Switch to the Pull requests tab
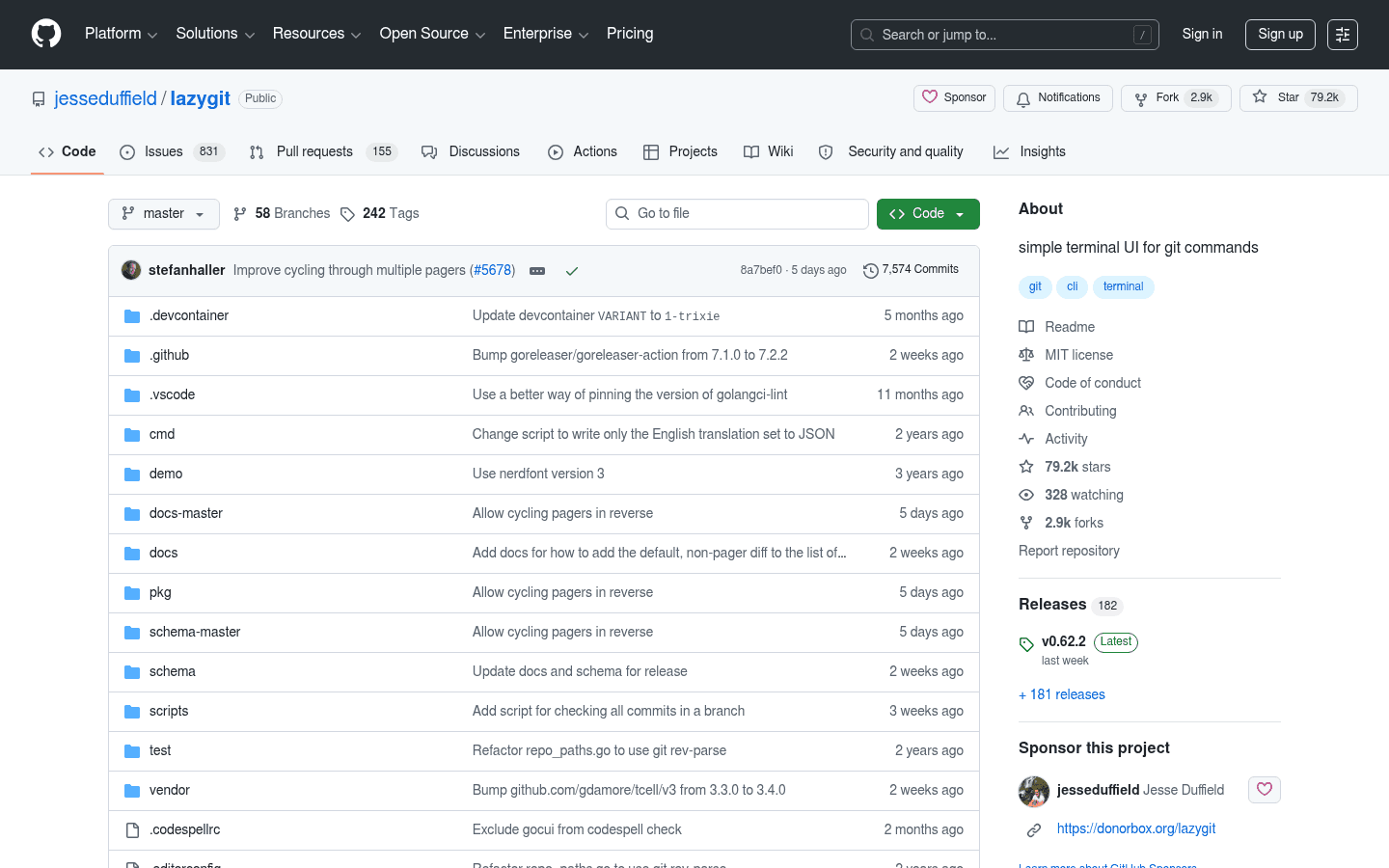 tap(323, 152)
